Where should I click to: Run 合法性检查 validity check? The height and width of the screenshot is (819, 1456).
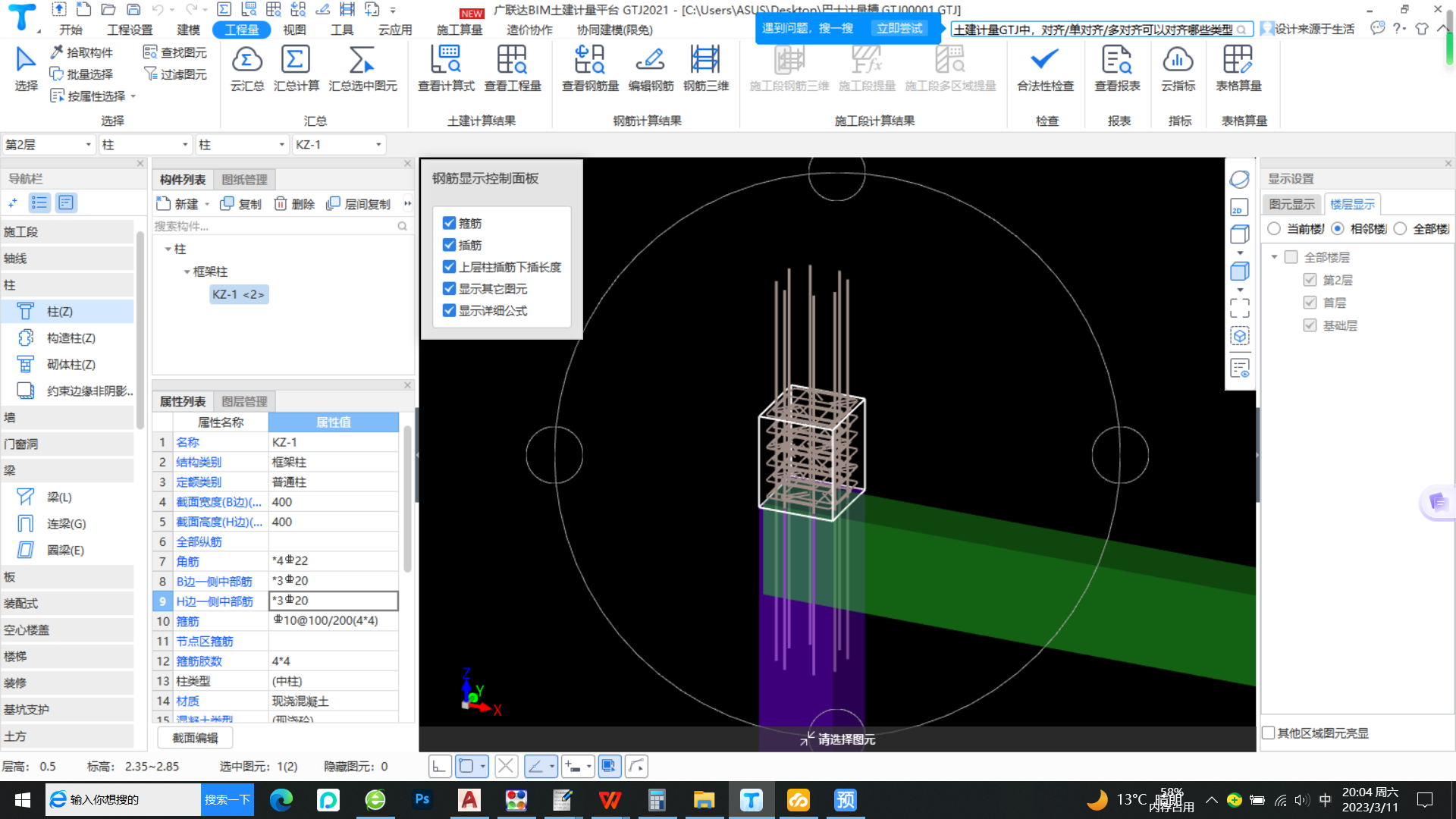click(x=1045, y=68)
